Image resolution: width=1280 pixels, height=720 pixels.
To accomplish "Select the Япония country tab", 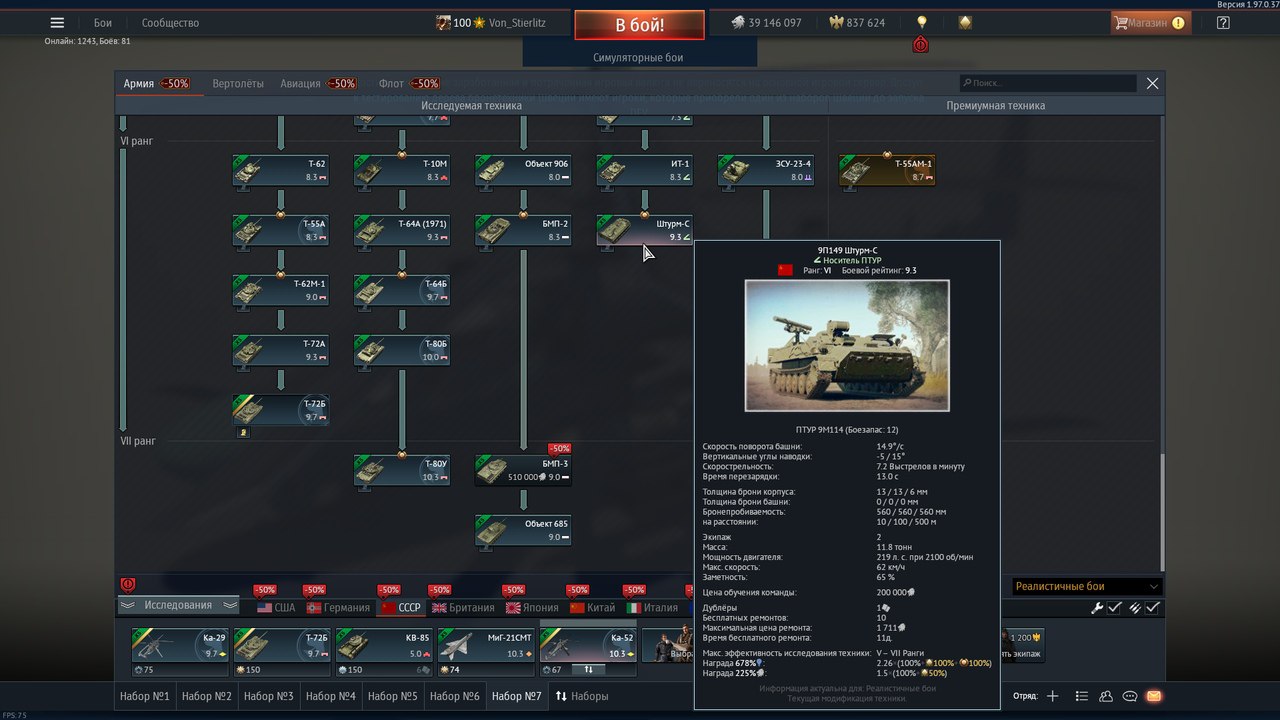I will (533, 607).
